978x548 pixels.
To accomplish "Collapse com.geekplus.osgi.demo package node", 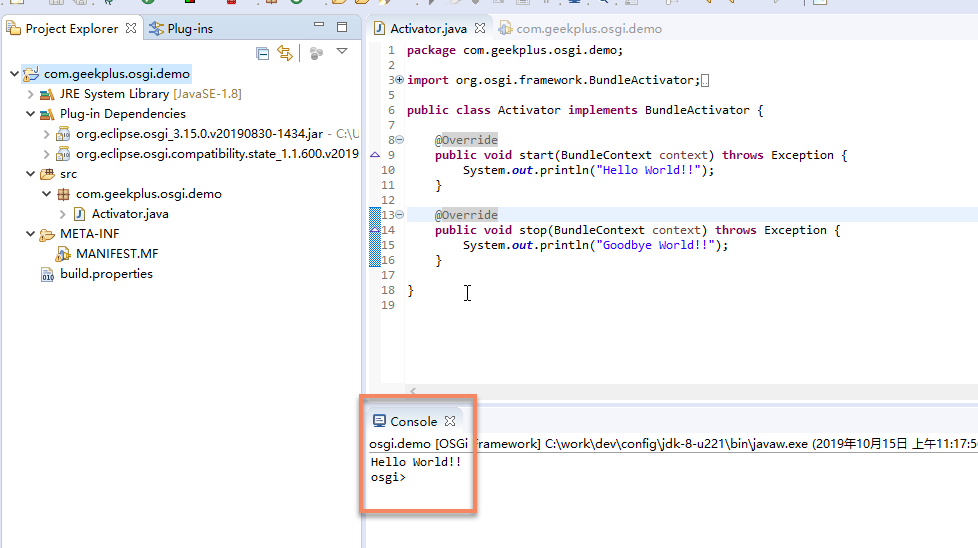I will [46, 194].
